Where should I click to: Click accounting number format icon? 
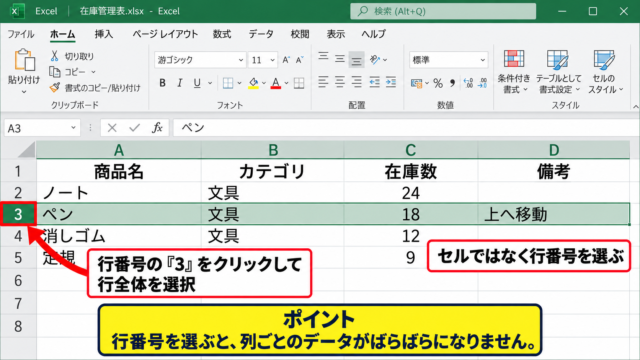click(416, 84)
